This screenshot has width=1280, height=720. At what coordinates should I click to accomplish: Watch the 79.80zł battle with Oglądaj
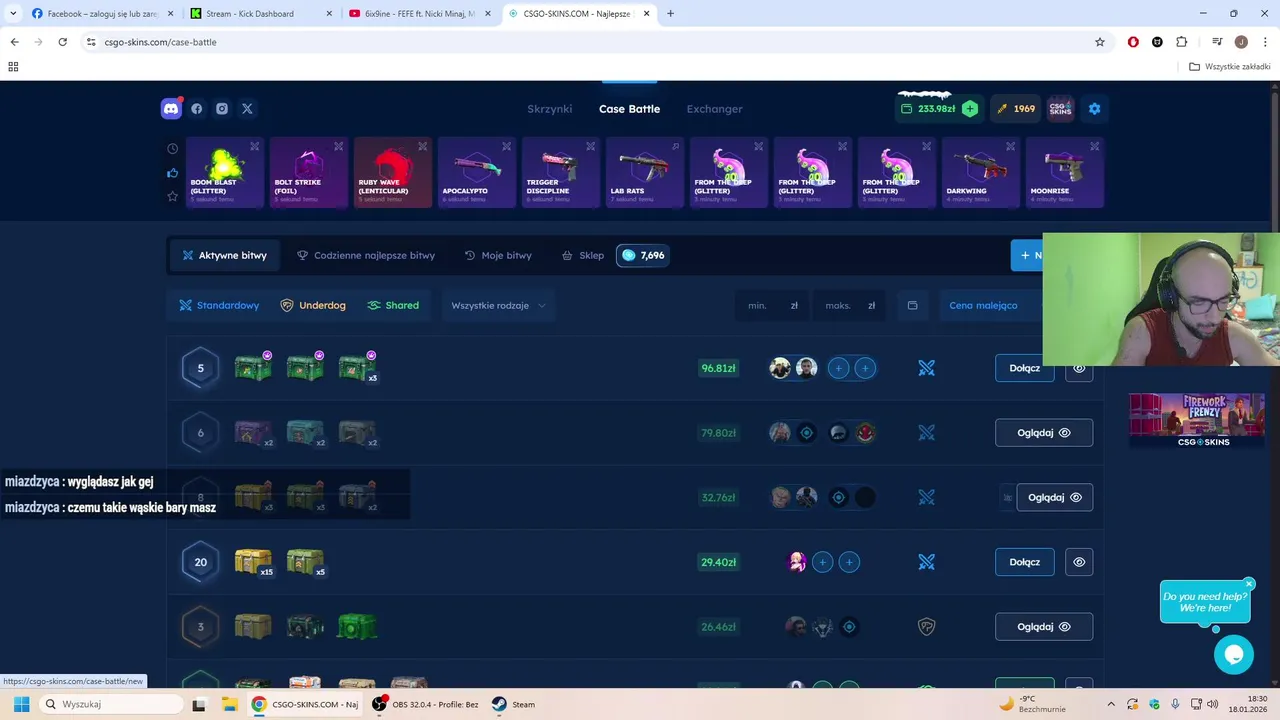pyautogui.click(x=1043, y=433)
